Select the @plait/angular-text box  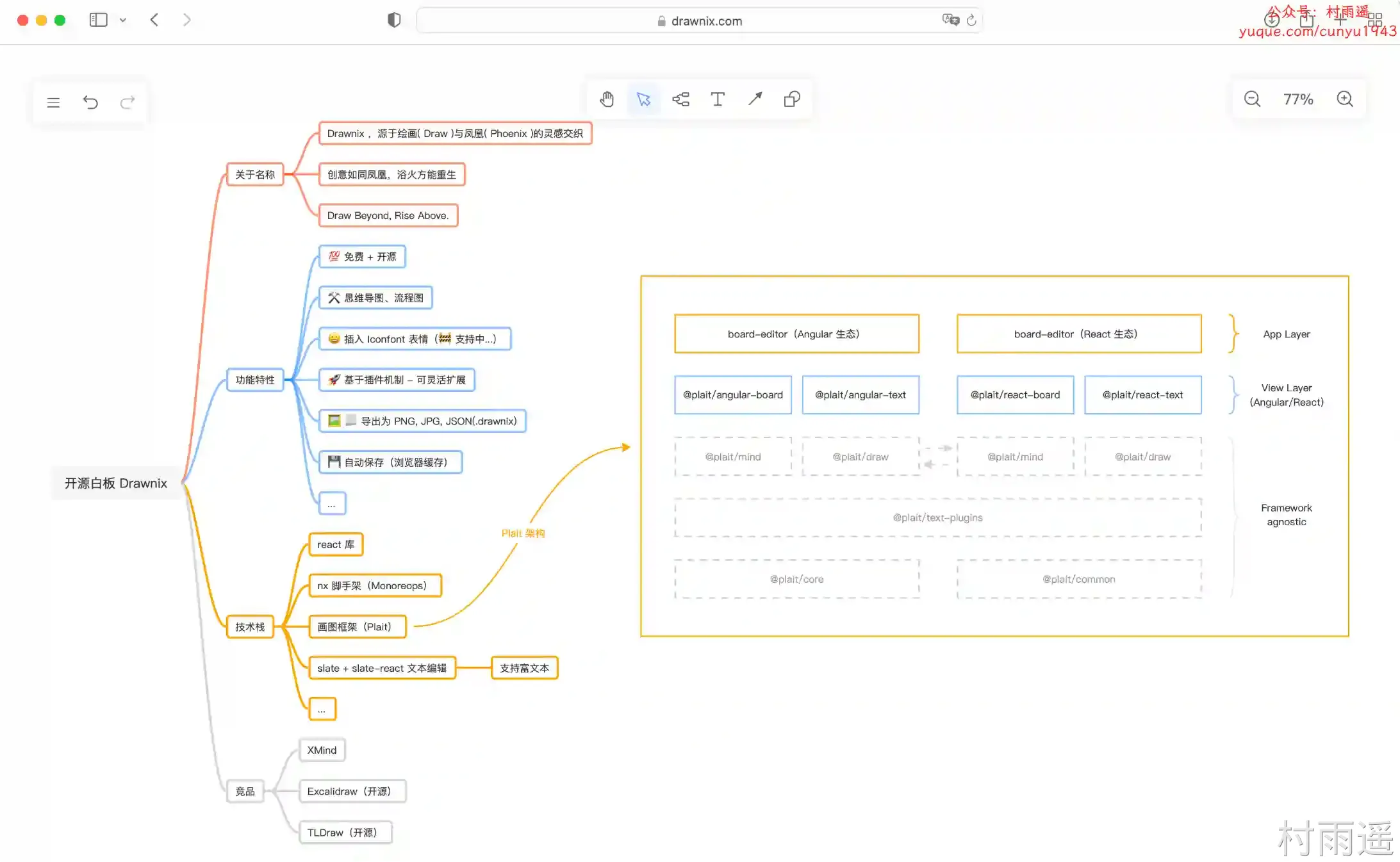coord(861,395)
